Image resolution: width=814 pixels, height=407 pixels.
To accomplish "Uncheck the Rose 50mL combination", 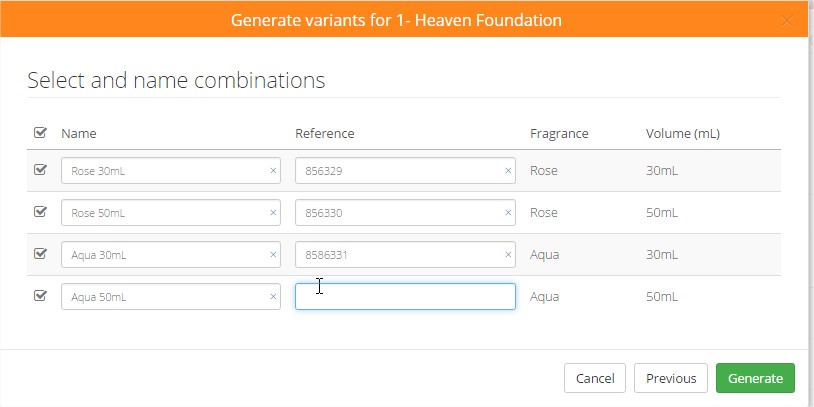I will 40,212.
